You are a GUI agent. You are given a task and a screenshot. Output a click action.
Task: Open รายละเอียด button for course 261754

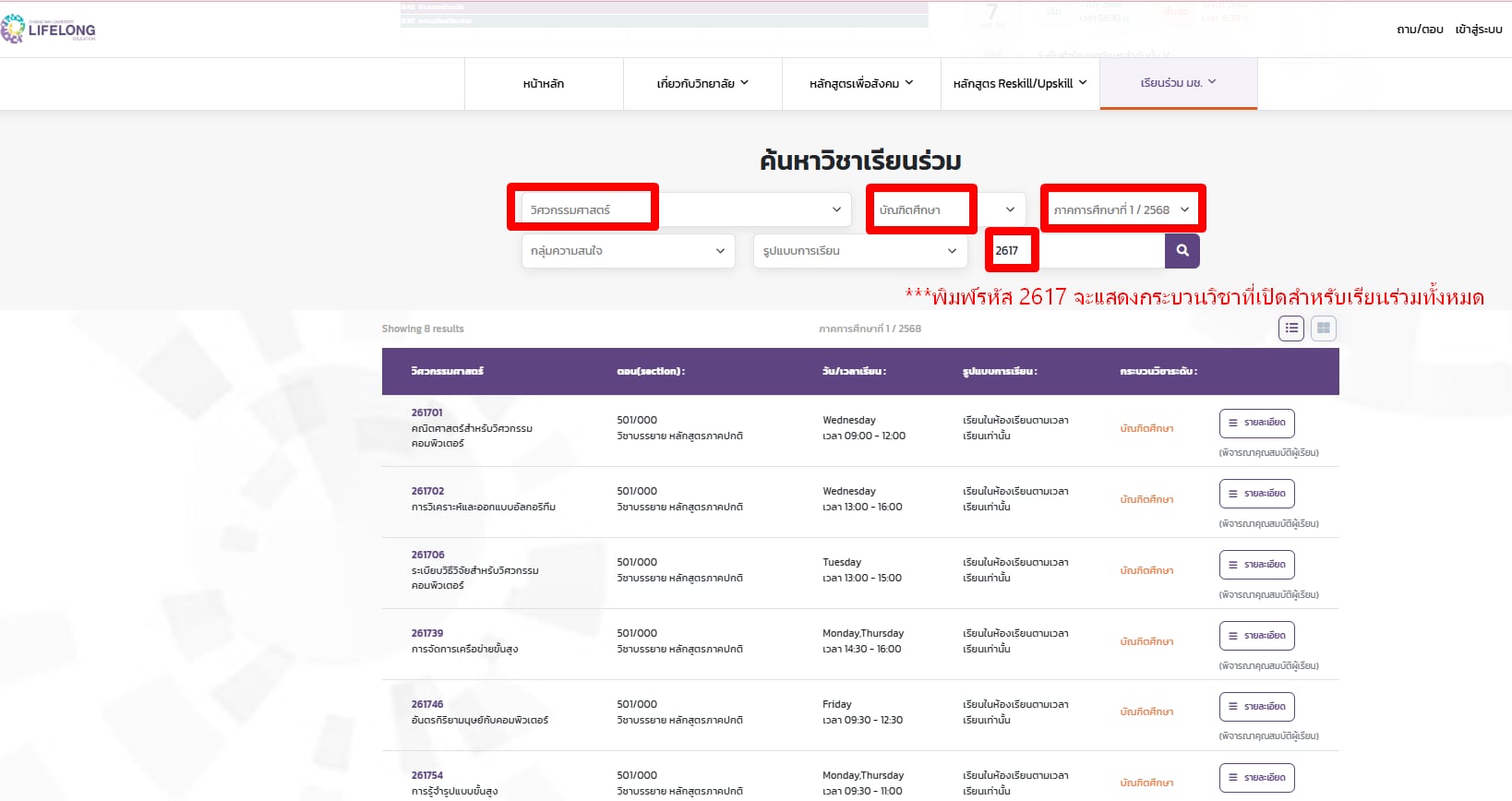coord(1257,778)
